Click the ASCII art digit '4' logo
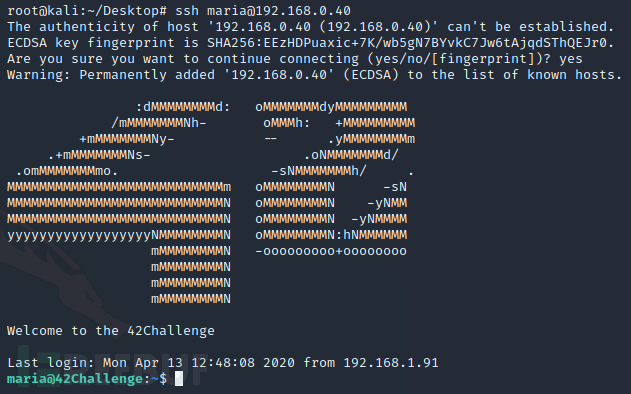 pos(119,203)
